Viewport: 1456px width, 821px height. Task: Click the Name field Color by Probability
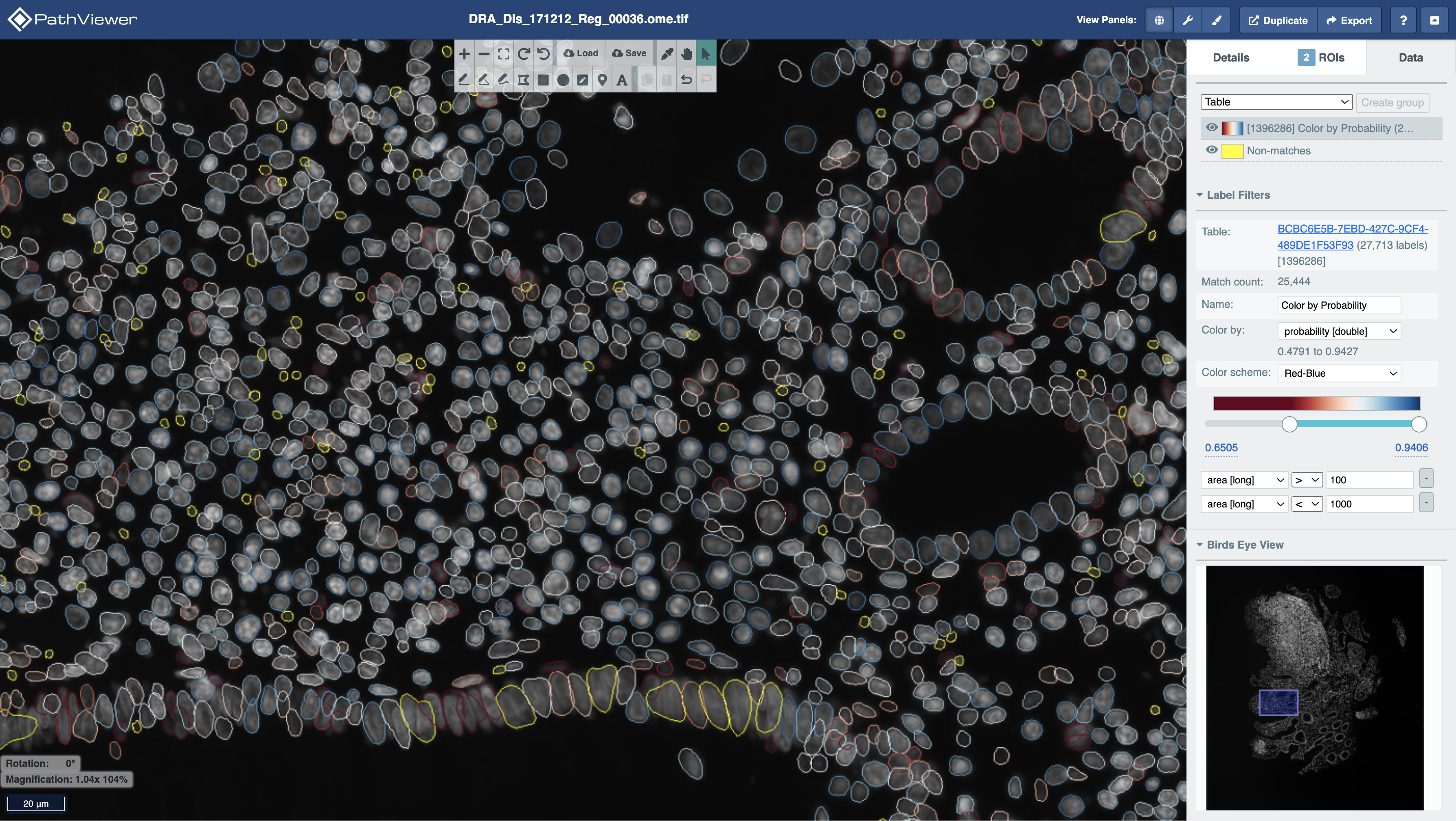(x=1339, y=305)
